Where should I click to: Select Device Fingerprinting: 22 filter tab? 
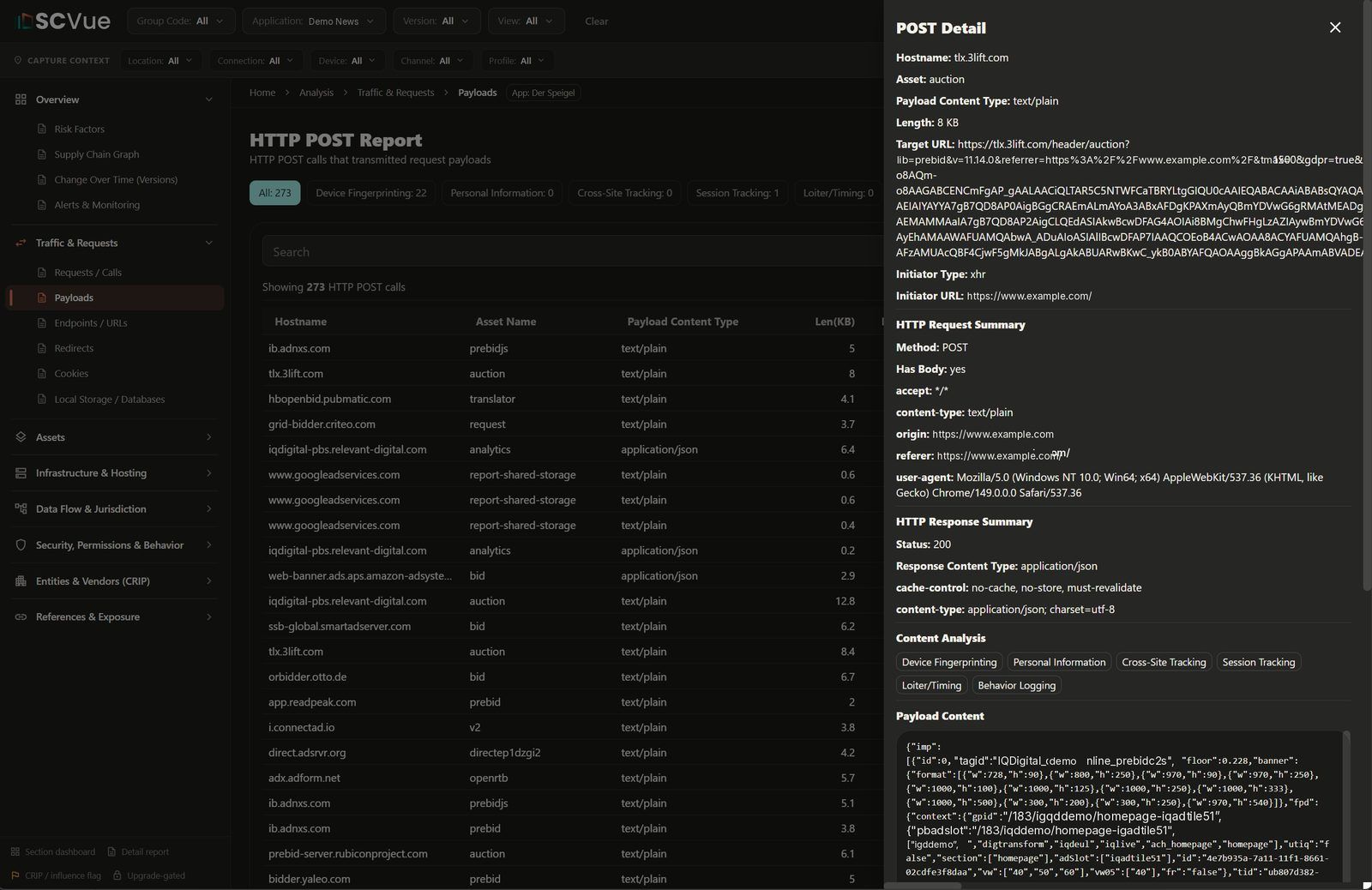click(371, 193)
